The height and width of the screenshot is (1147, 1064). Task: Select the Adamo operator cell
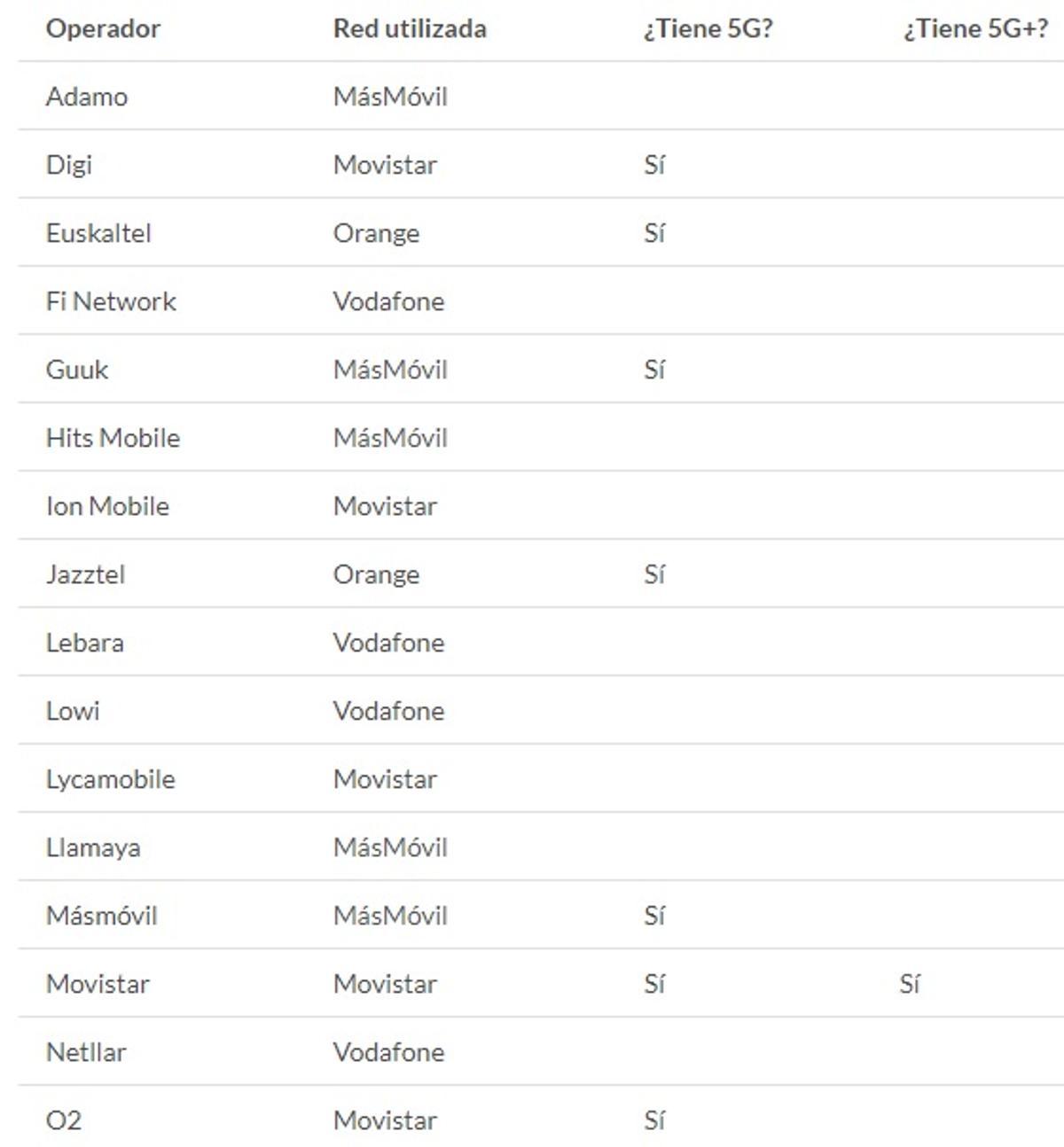coord(87,97)
